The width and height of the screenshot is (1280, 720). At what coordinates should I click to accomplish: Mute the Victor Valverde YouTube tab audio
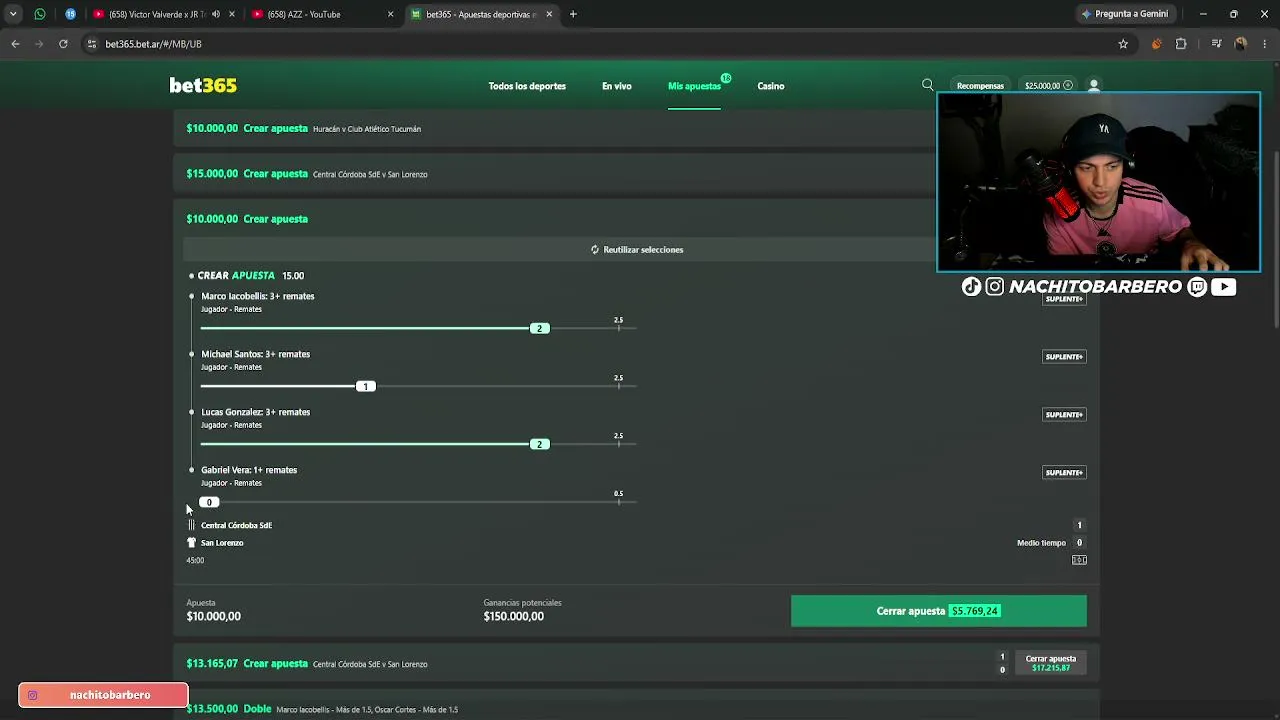pos(216,14)
